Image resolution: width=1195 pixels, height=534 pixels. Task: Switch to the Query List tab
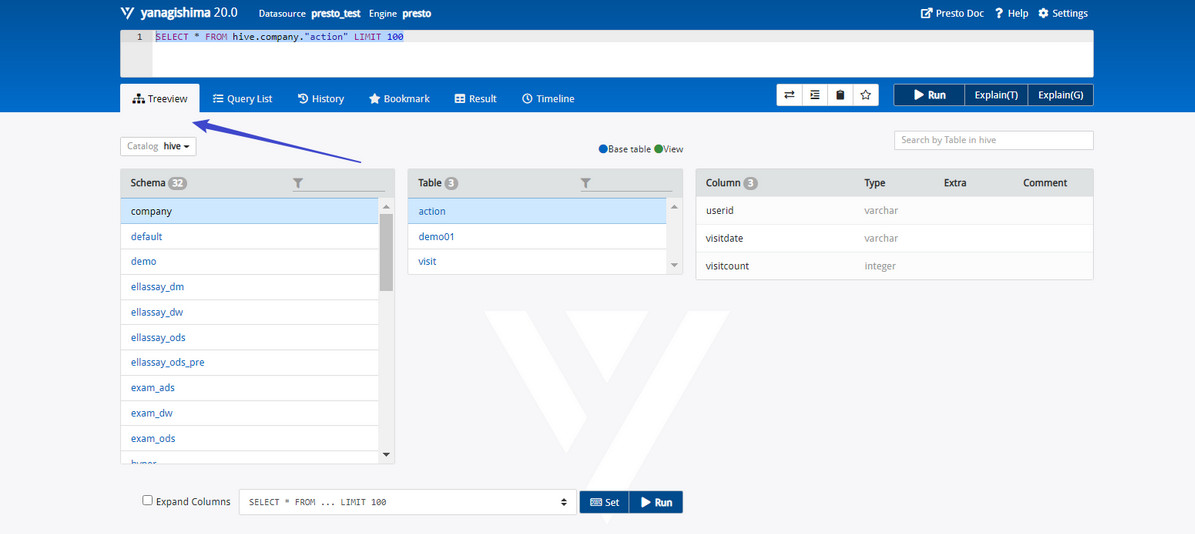(x=242, y=98)
